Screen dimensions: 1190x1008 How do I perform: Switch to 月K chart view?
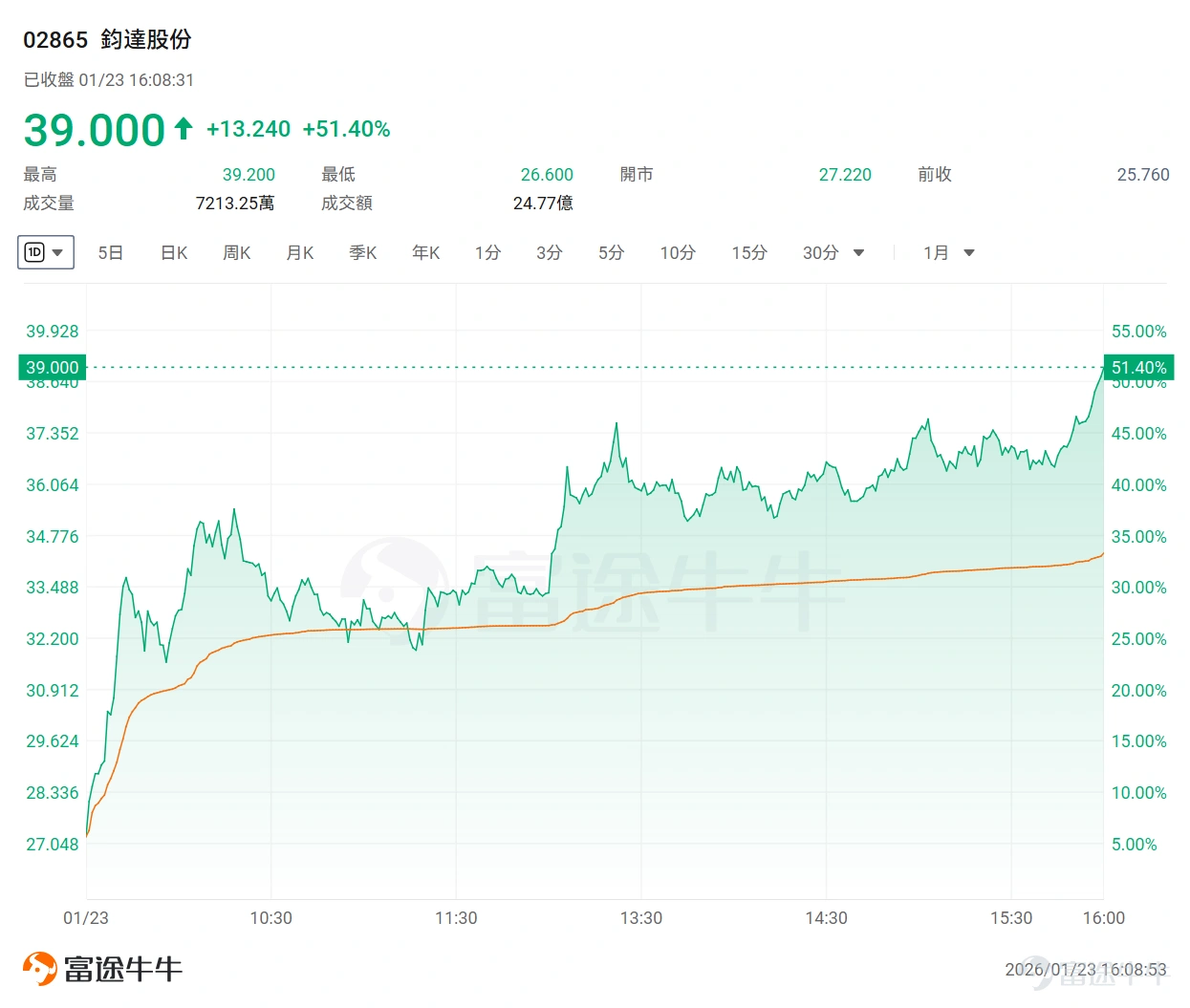tap(300, 252)
